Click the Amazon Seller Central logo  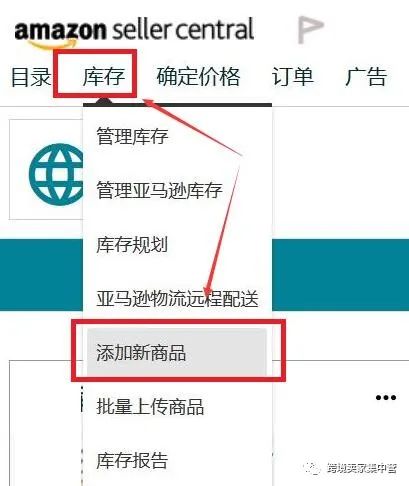click(134, 32)
